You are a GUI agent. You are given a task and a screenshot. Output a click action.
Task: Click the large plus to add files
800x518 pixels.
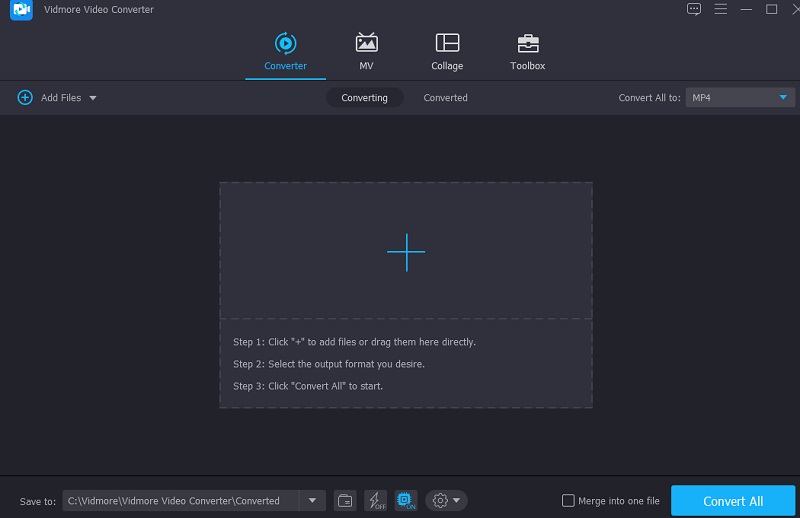click(406, 253)
